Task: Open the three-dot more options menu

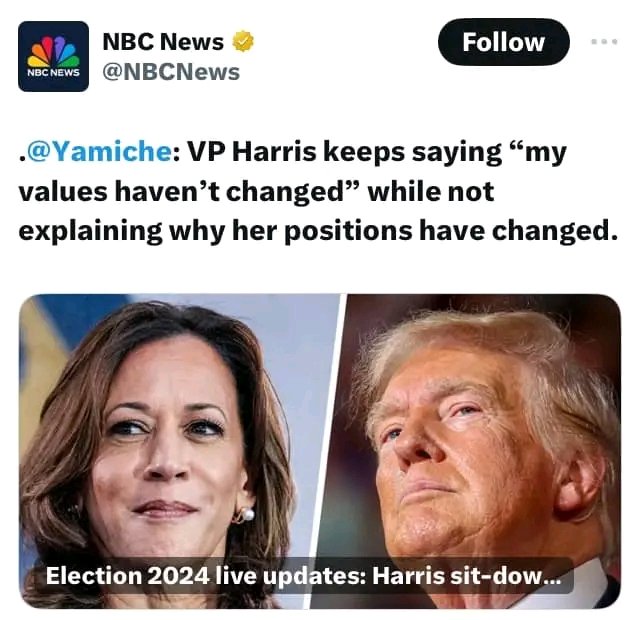Action: (604, 41)
